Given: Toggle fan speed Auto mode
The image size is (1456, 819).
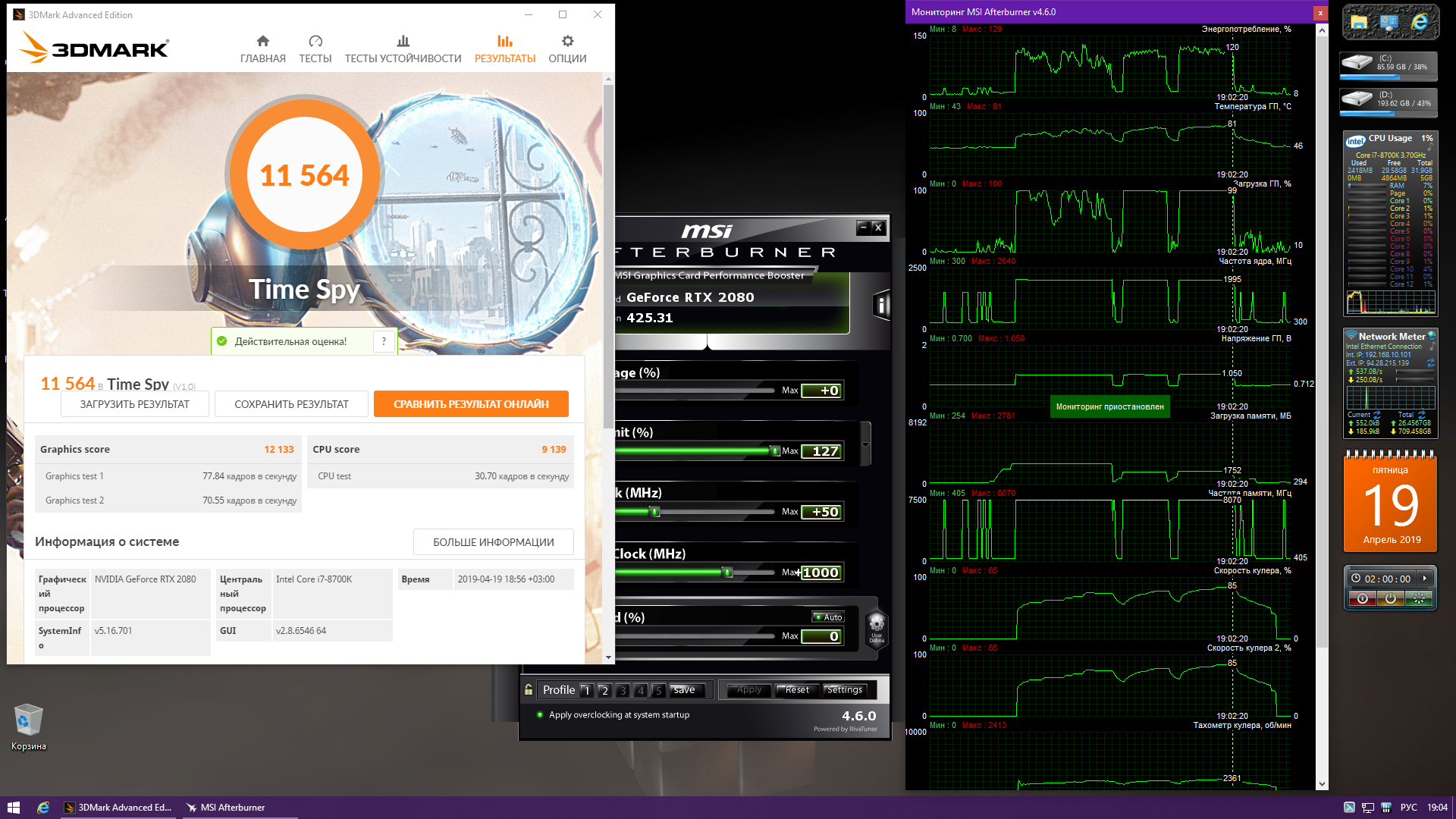Looking at the screenshot, I should tap(827, 617).
